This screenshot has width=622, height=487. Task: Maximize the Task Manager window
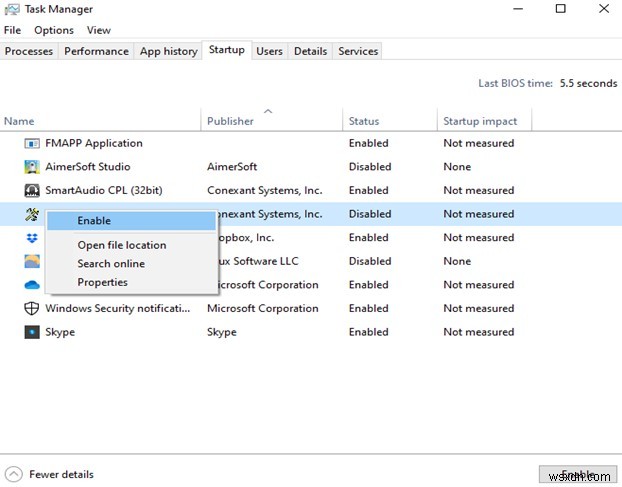click(561, 9)
